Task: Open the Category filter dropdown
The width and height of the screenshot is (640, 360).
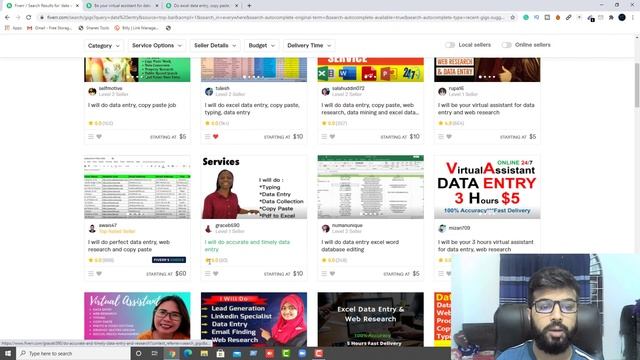Action: pos(103,45)
